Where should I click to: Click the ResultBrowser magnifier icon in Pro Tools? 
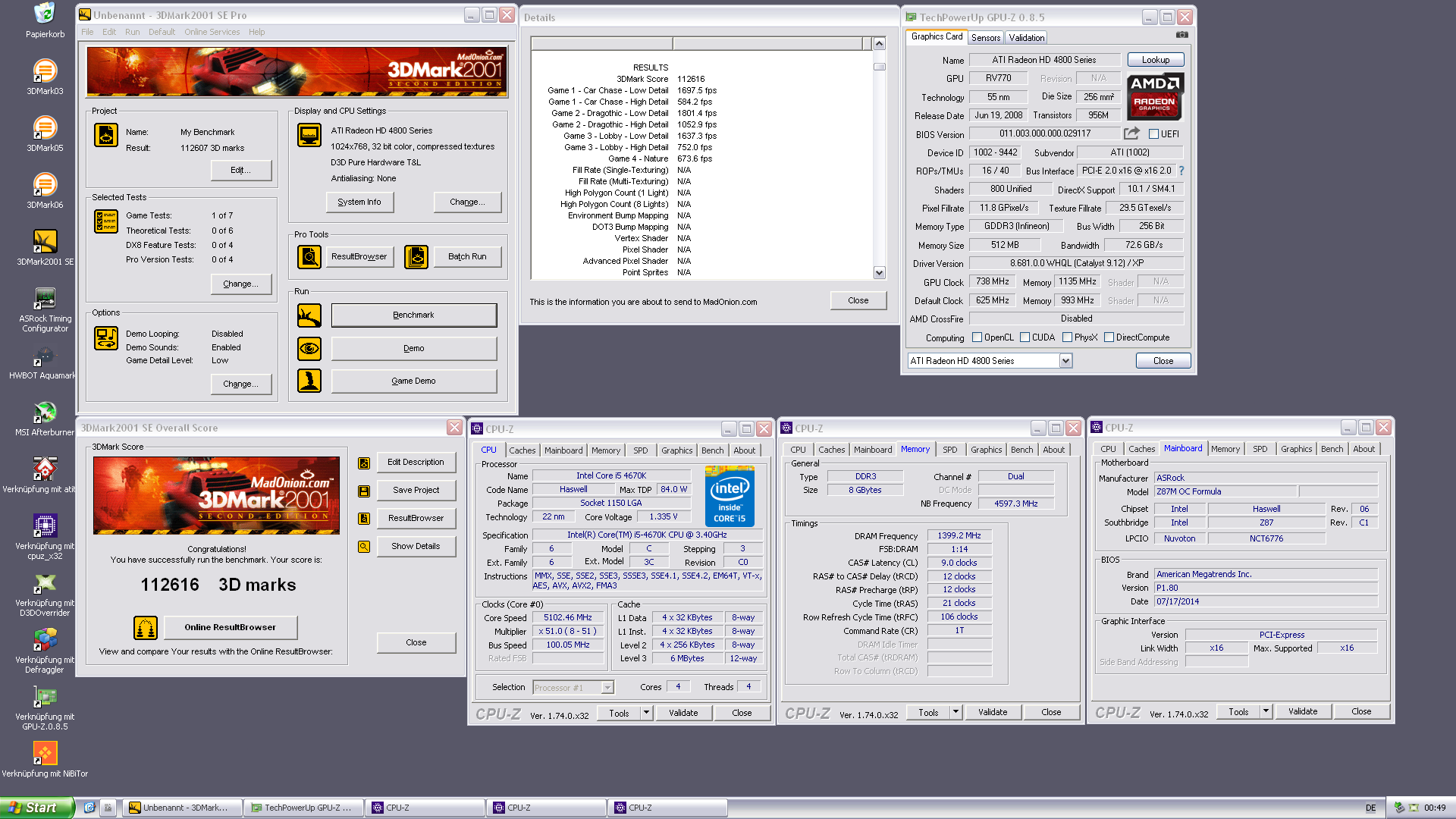point(309,257)
